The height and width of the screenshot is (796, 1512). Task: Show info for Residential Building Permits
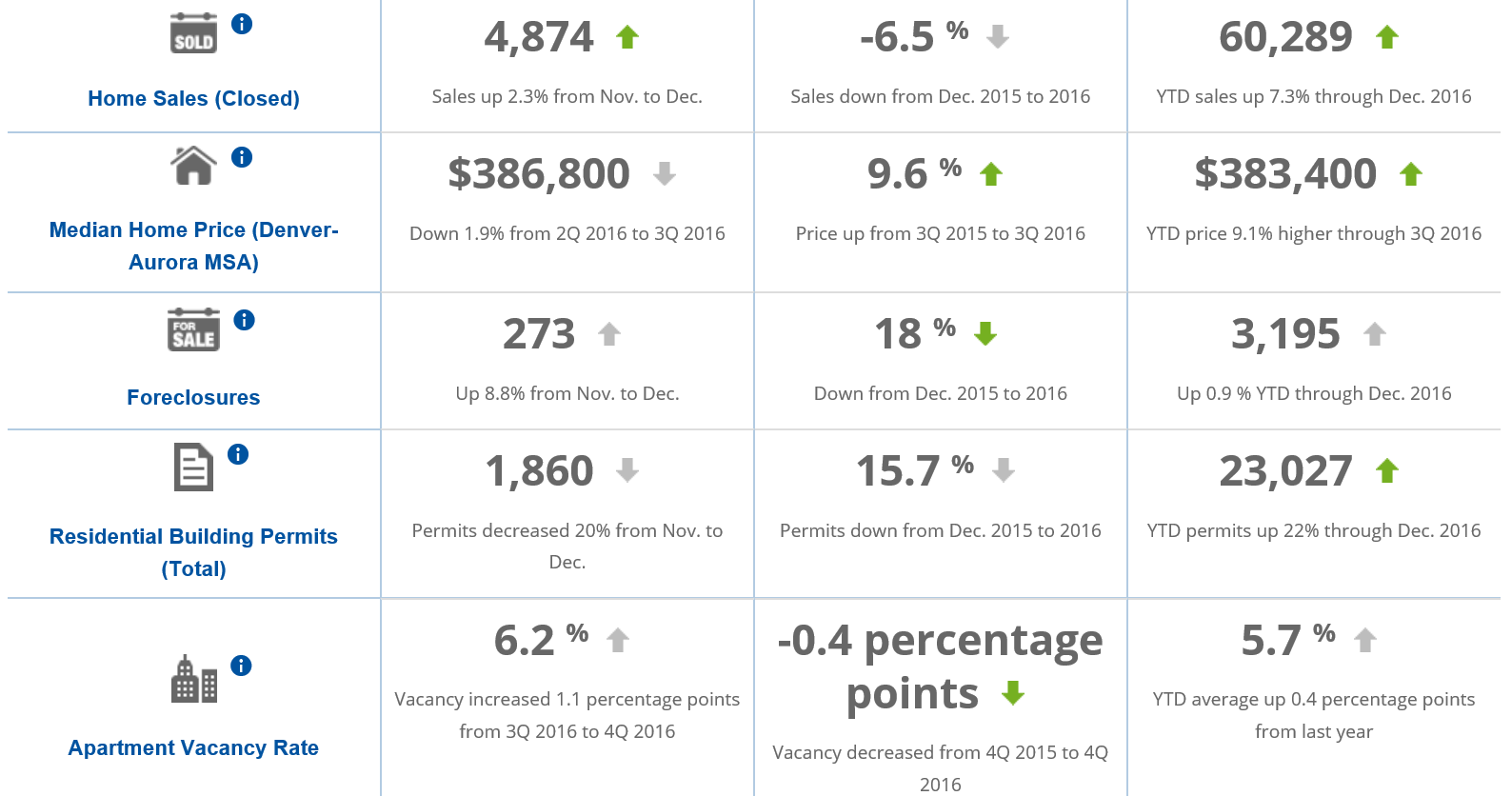coord(238,454)
